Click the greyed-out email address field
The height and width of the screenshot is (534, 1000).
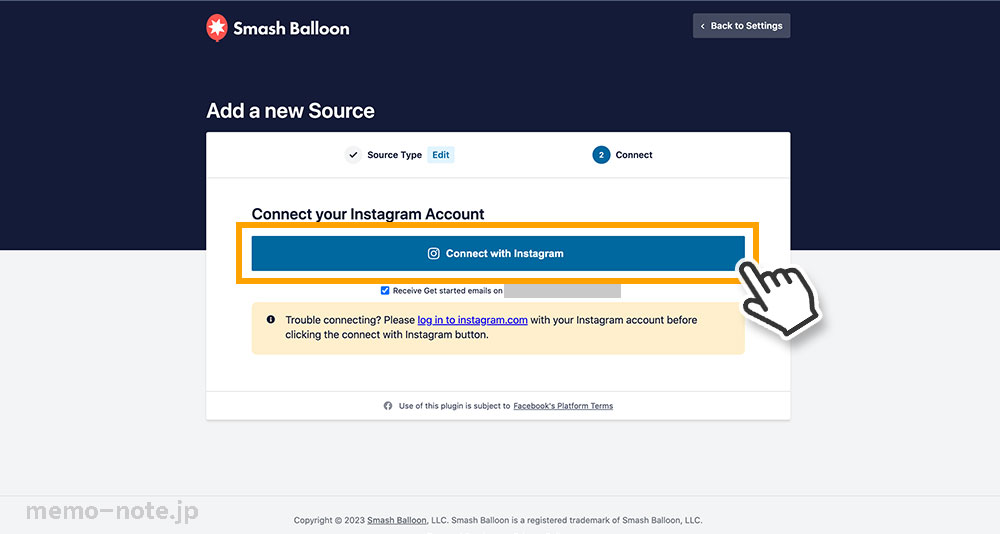tap(562, 291)
